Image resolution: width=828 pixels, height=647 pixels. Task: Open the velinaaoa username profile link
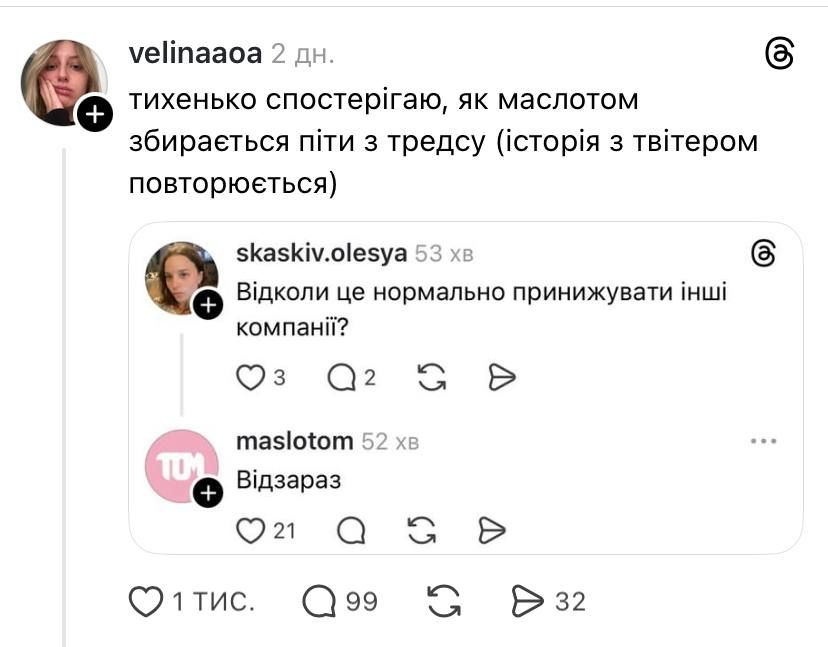point(195,53)
